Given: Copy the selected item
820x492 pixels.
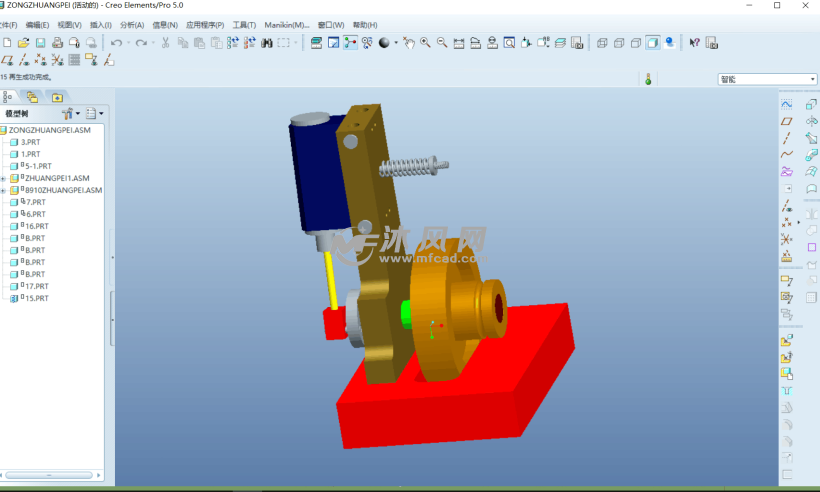Looking at the screenshot, I should [x=183, y=43].
